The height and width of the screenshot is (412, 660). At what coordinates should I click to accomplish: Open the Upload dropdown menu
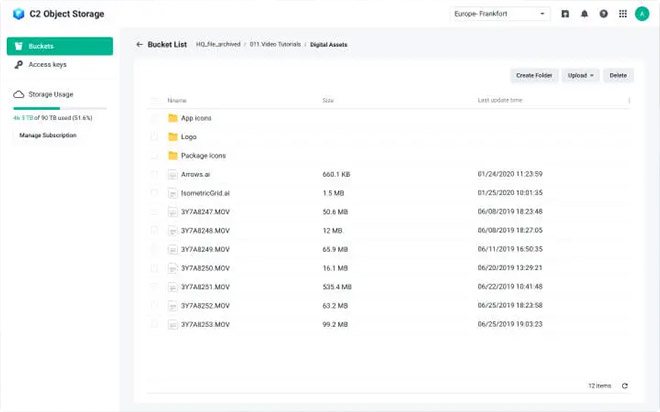(580, 75)
